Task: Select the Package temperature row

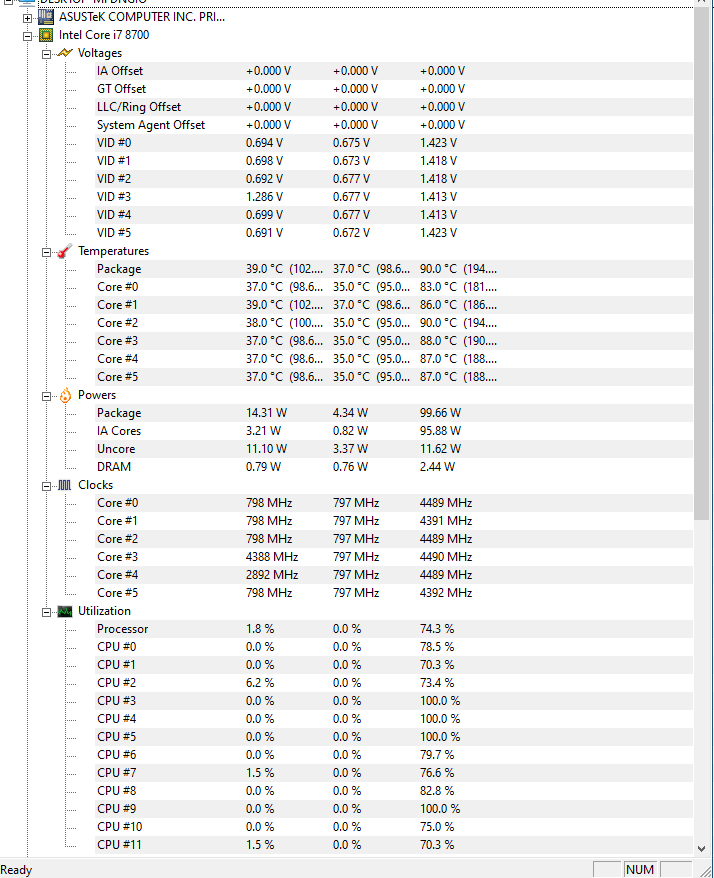Action: point(394,269)
